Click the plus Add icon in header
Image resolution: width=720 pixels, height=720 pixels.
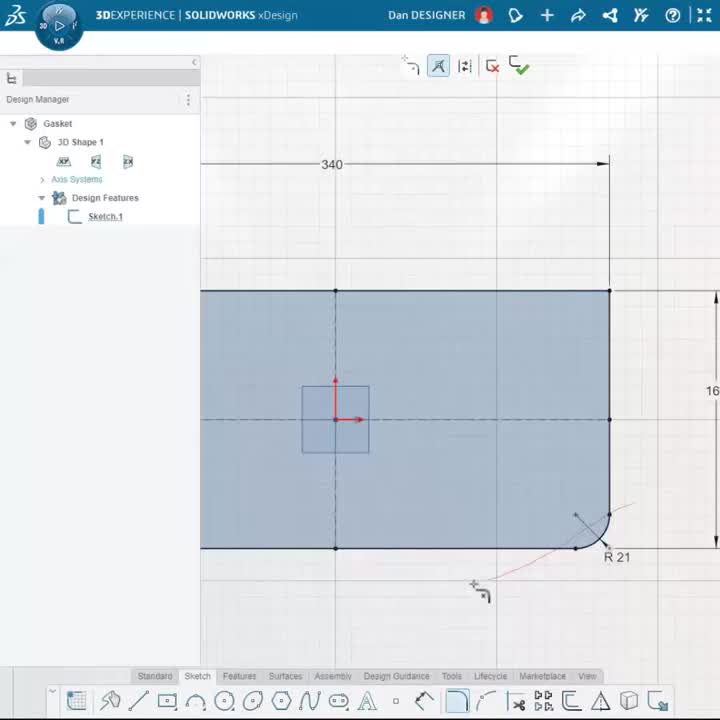(x=547, y=16)
